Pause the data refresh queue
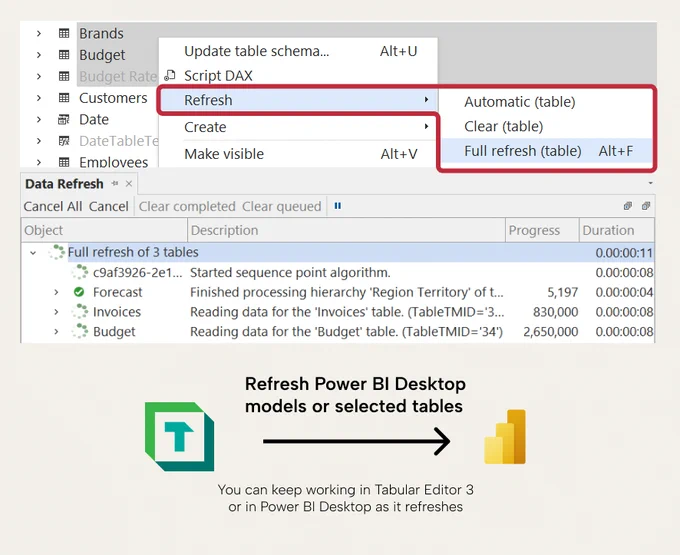 [x=338, y=206]
